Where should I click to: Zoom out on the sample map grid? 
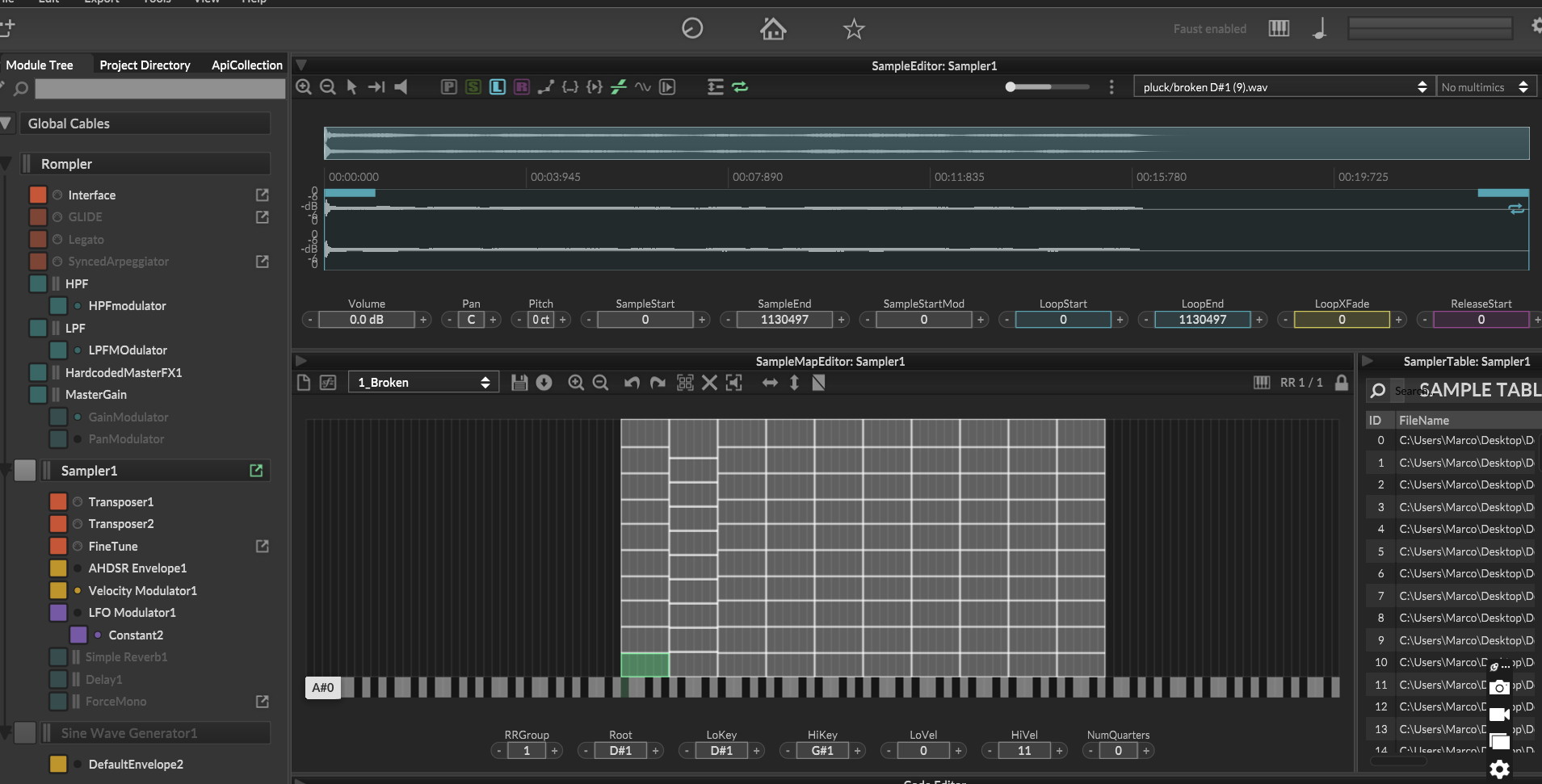[600, 382]
